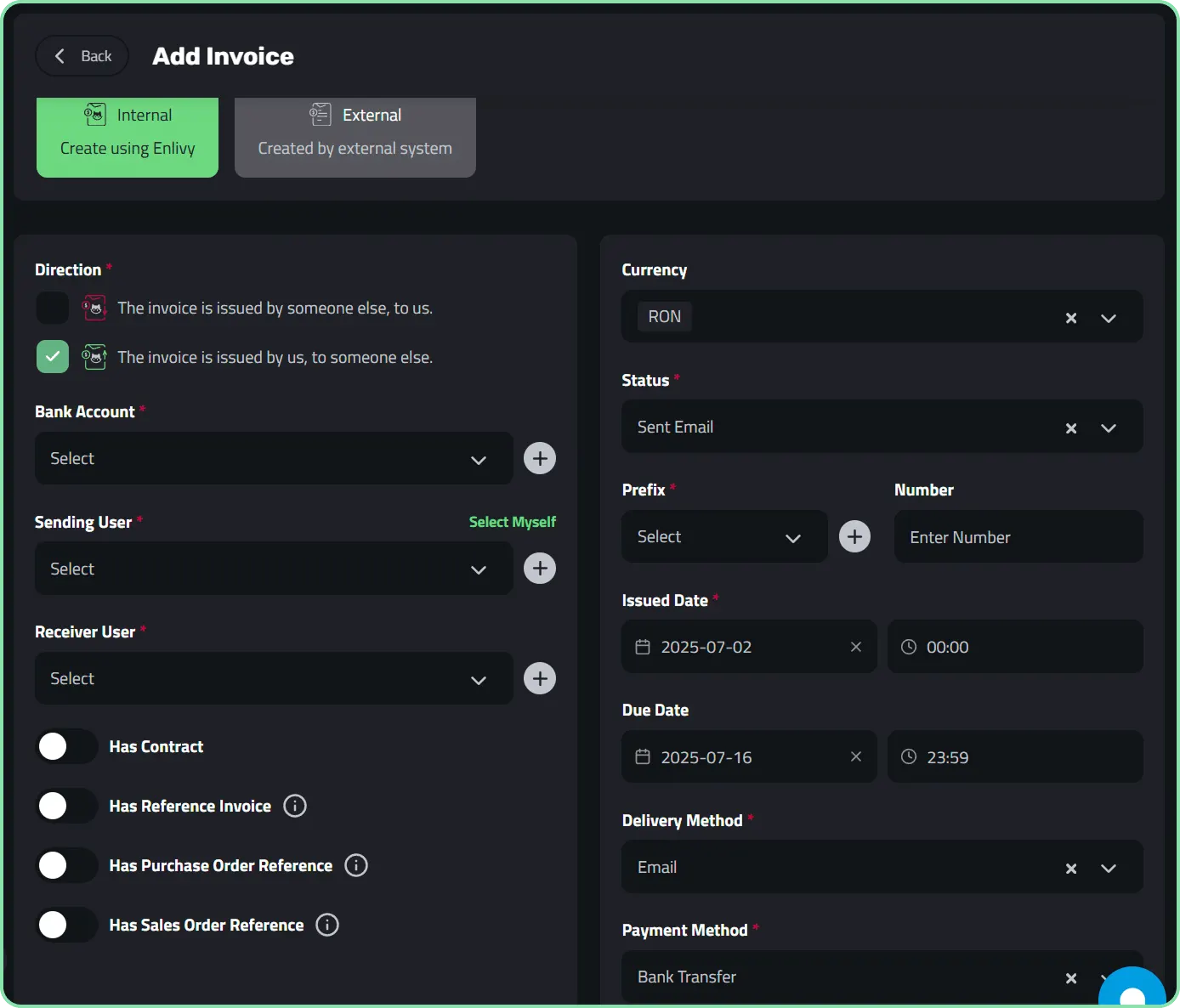1180x1008 pixels.
Task: Clear the Sent Email status selection
Action: tap(1071, 428)
